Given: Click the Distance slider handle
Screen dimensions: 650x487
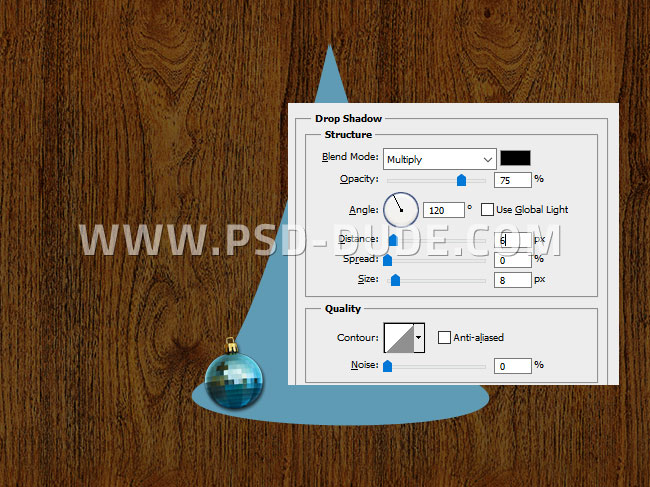Looking at the screenshot, I should [393, 240].
